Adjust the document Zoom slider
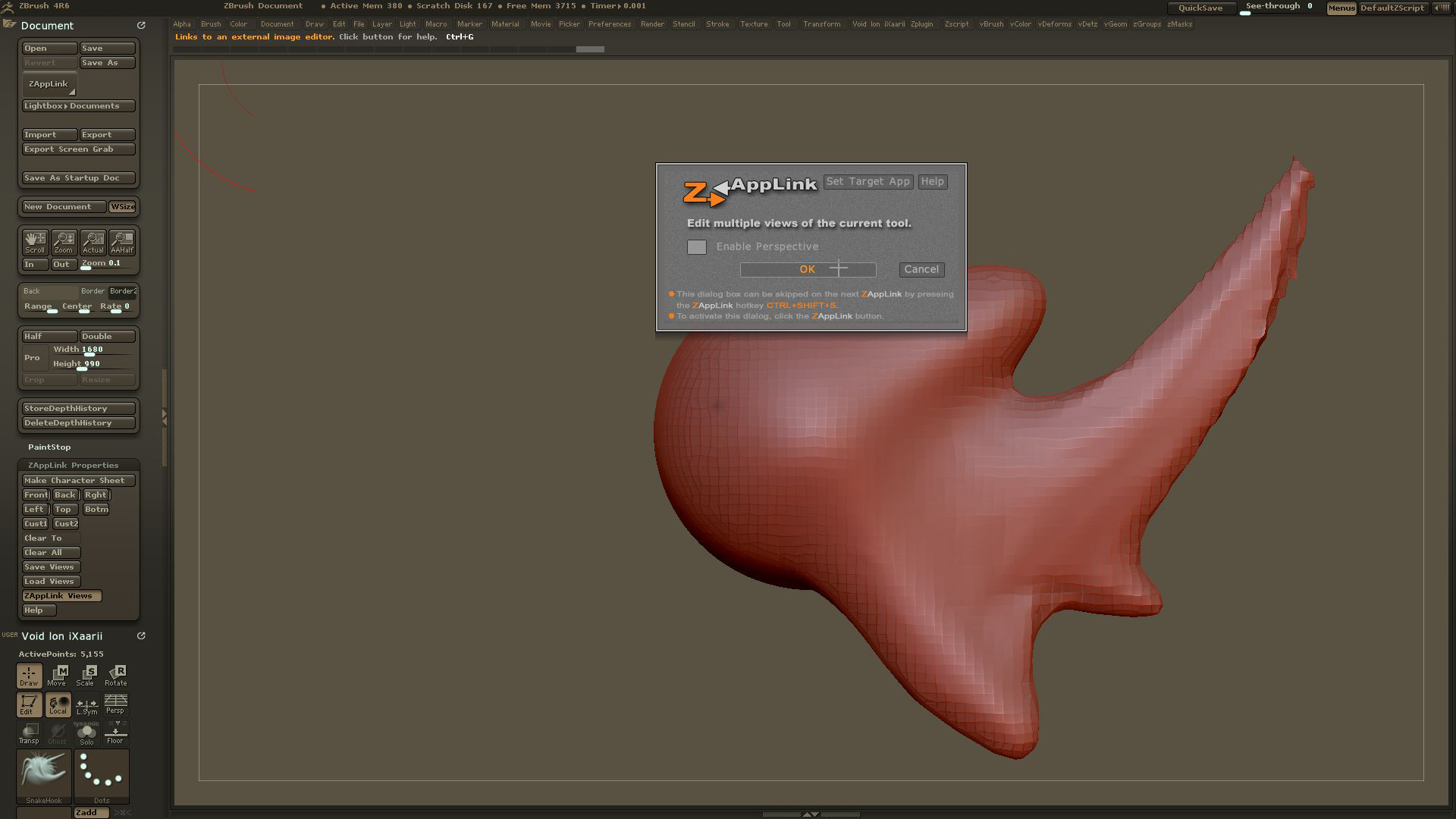Image resolution: width=1456 pixels, height=819 pixels. coord(108,264)
